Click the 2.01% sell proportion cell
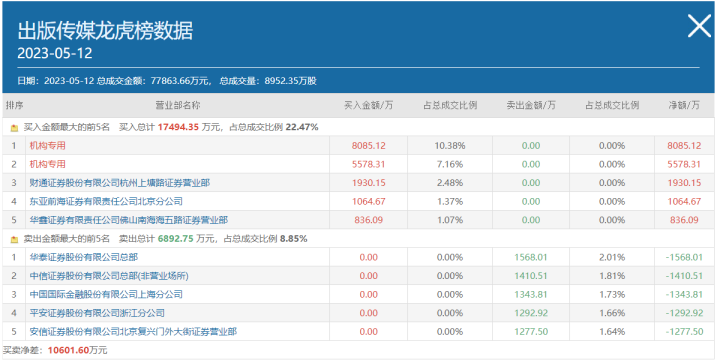The image size is (718, 363). click(x=612, y=257)
